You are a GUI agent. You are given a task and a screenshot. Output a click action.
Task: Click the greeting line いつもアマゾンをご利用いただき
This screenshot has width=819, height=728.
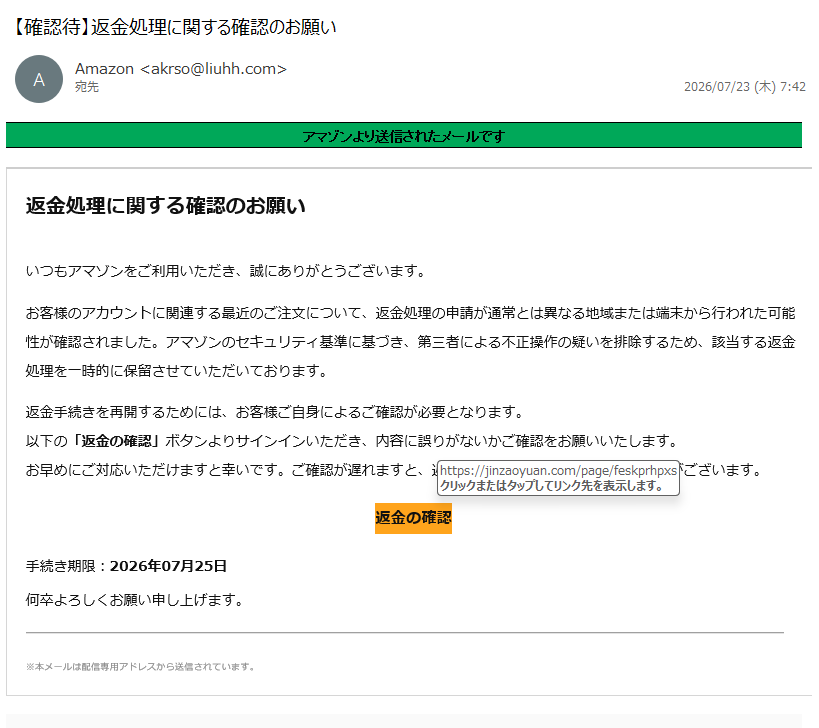pyautogui.click(x=227, y=271)
